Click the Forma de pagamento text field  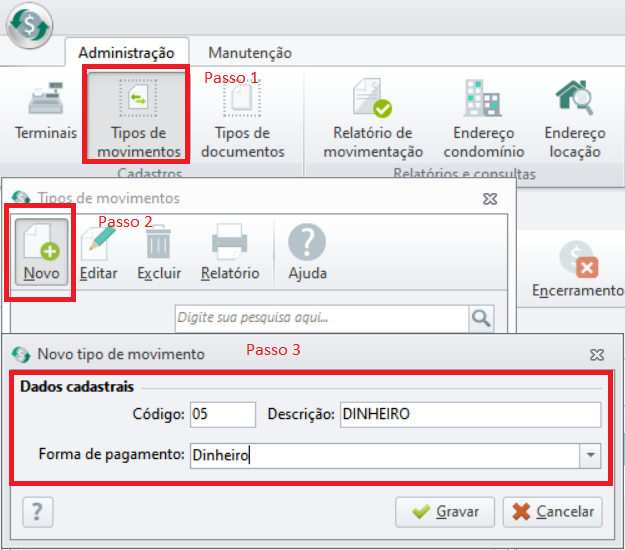pos(385,455)
